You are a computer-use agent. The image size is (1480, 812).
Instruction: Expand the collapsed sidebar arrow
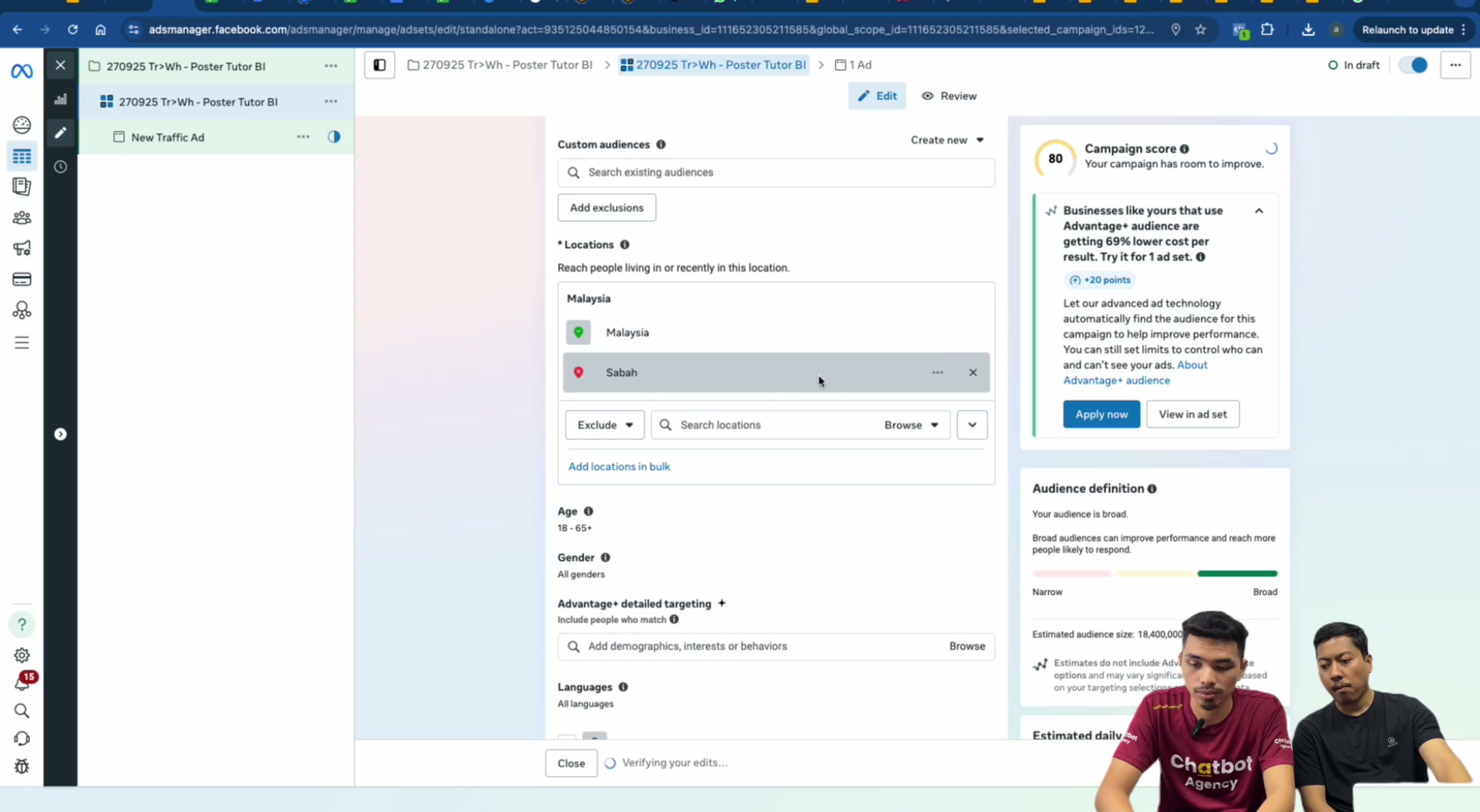pyautogui.click(x=60, y=435)
